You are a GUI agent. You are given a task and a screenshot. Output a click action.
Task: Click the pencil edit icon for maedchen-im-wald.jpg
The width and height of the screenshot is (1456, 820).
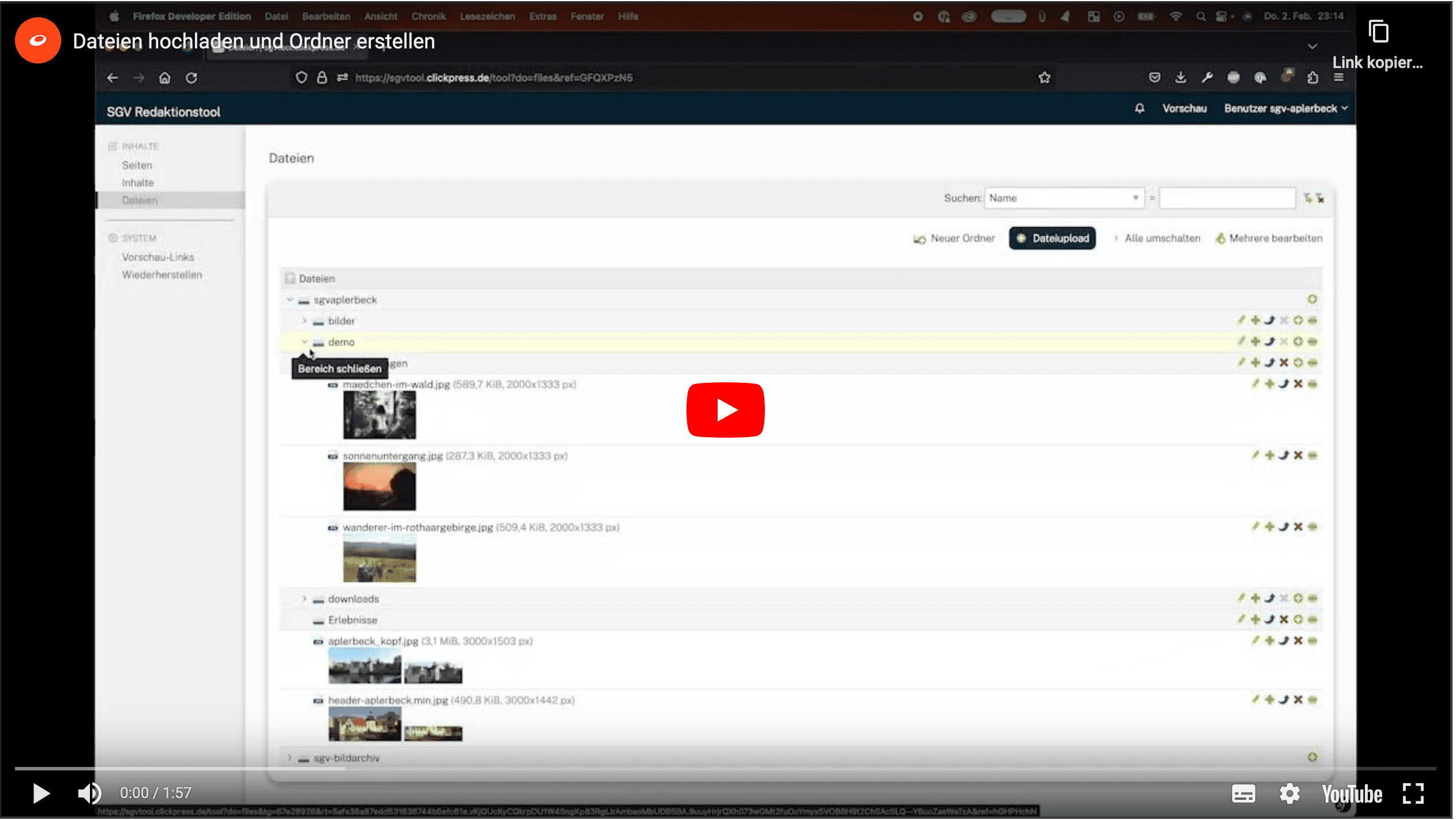coord(1255,384)
